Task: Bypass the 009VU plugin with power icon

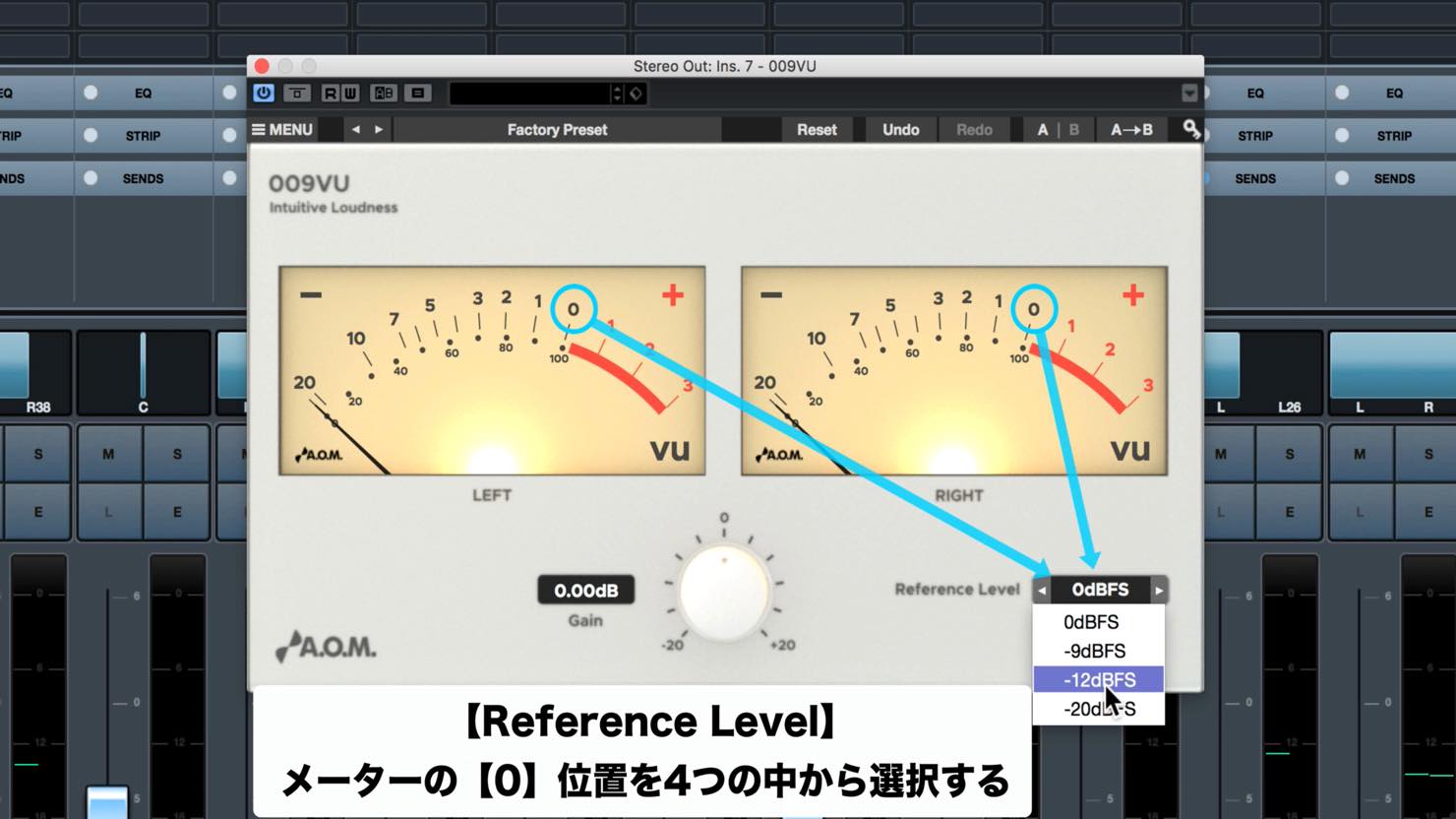Action: [x=264, y=94]
